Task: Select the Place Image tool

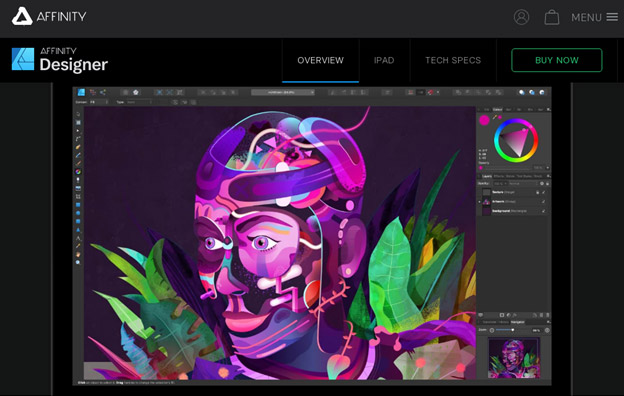Action: pyautogui.click(x=78, y=188)
